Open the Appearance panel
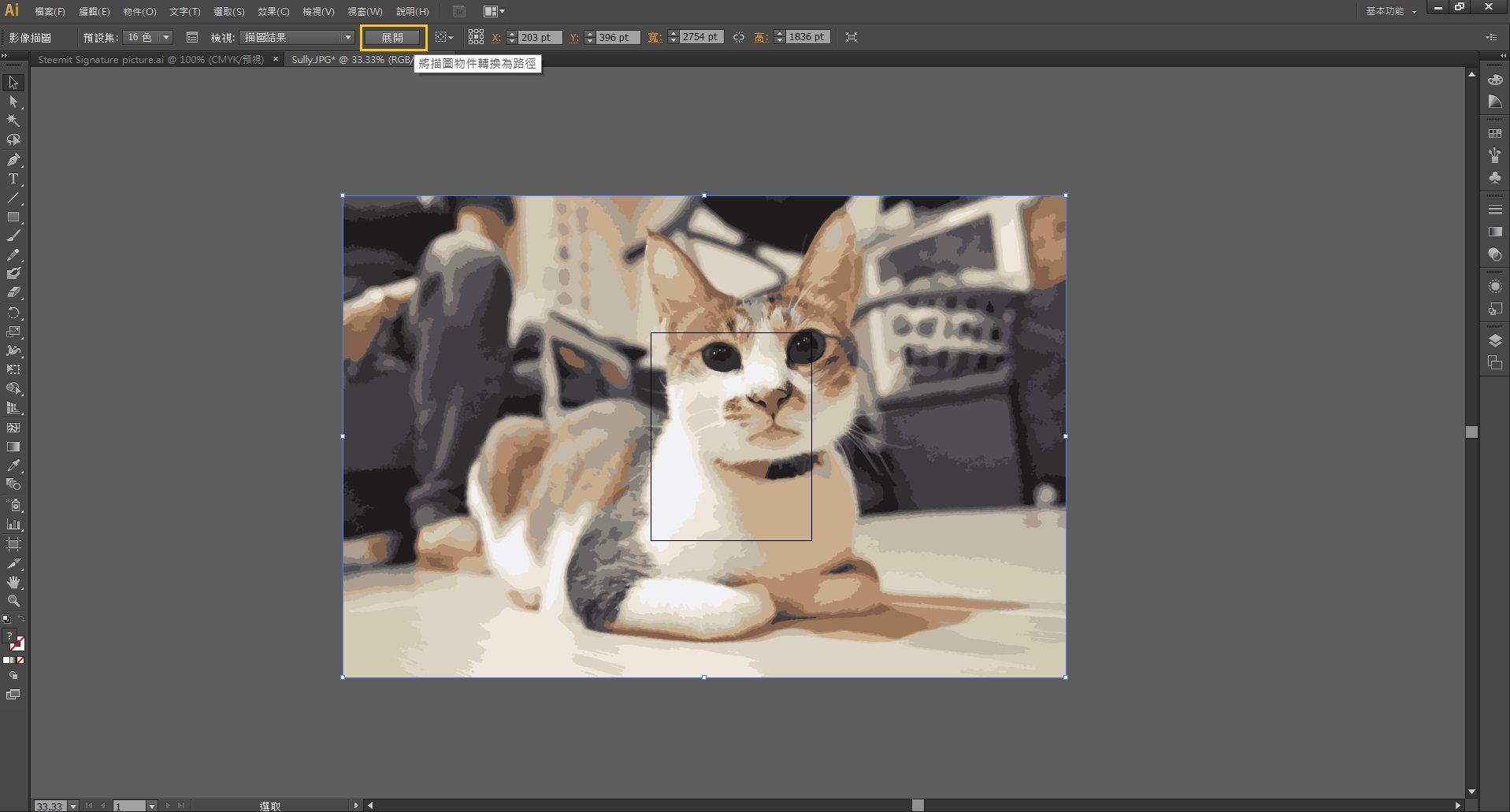This screenshot has width=1510, height=812. click(x=1494, y=287)
